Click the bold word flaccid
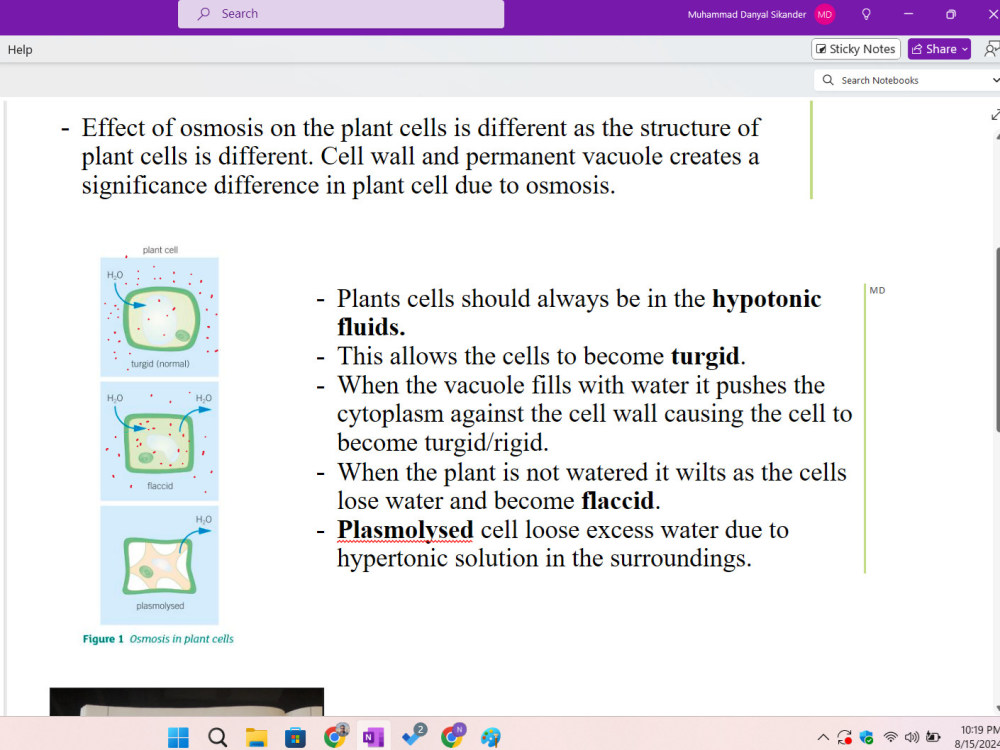The width and height of the screenshot is (1000, 750). (617, 501)
